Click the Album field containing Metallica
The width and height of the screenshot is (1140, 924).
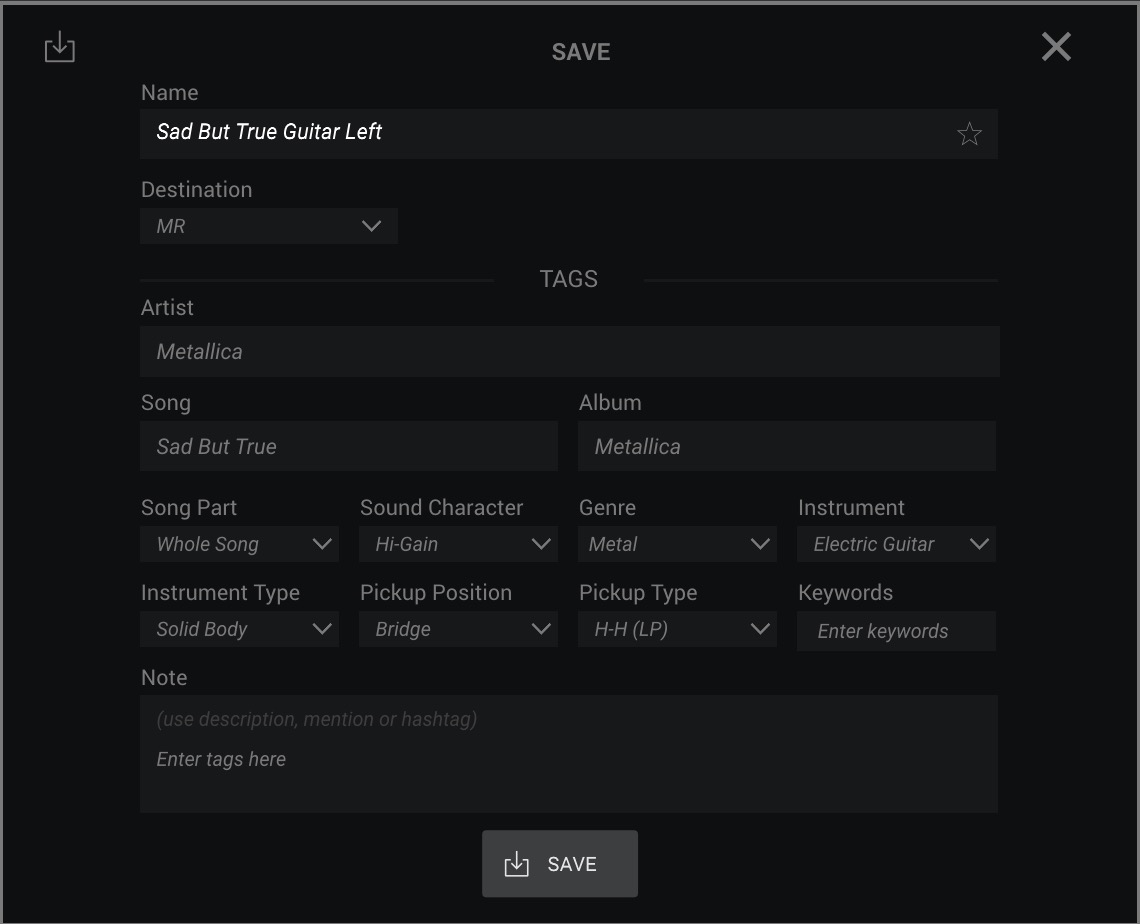787,446
